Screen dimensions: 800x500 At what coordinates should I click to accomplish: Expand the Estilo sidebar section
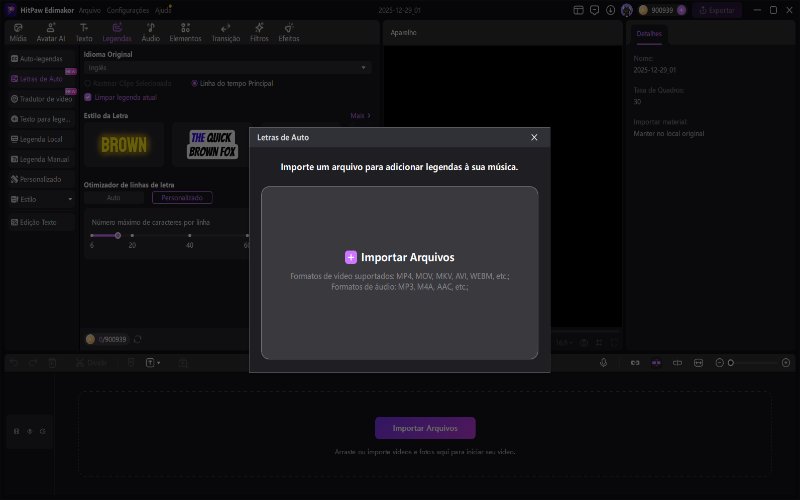pyautogui.click(x=41, y=199)
